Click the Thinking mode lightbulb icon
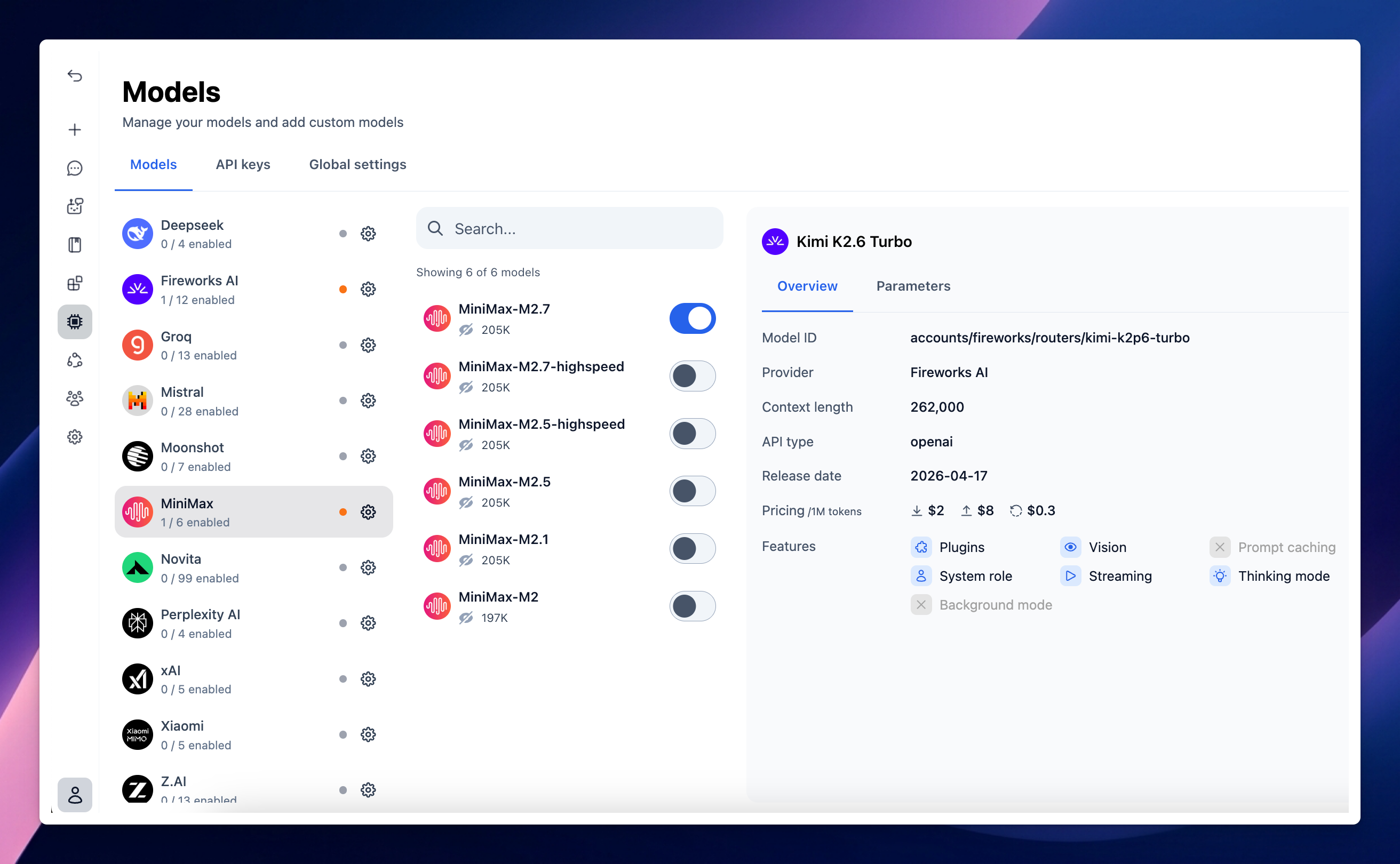This screenshot has width=1400, height=864. (1220, 576)
